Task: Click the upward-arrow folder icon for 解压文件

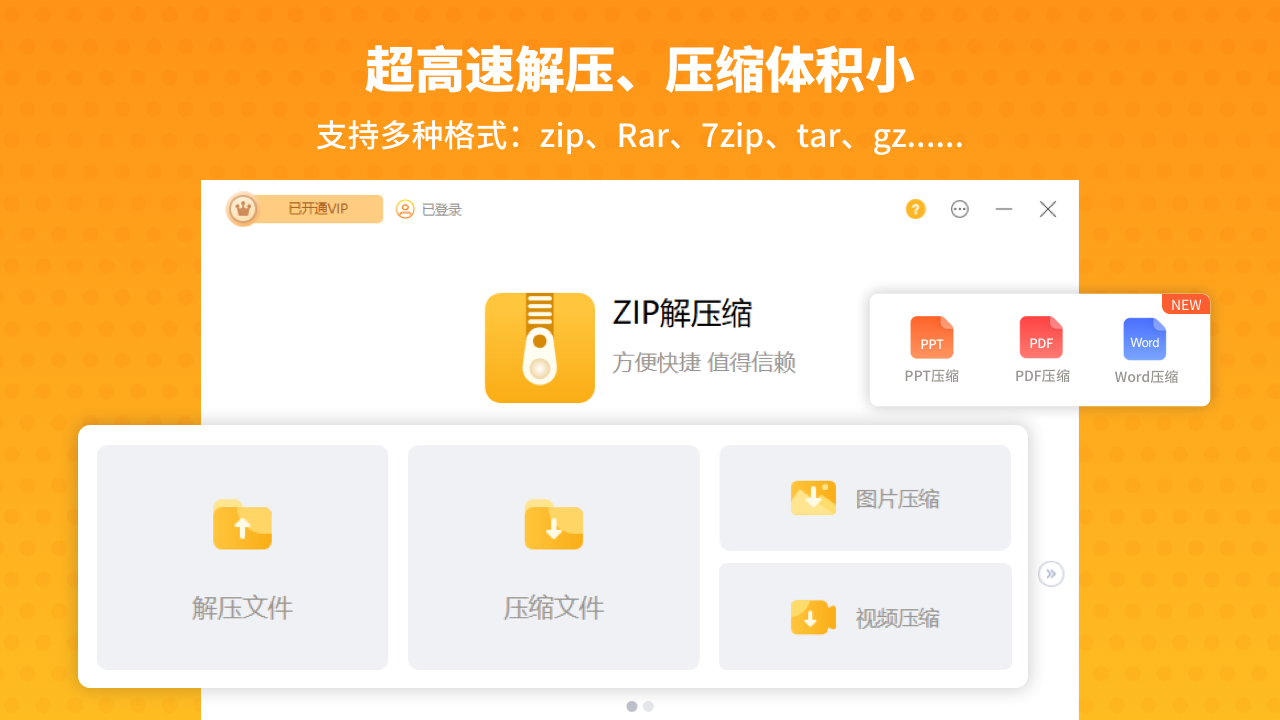Action: coord(242,525)
